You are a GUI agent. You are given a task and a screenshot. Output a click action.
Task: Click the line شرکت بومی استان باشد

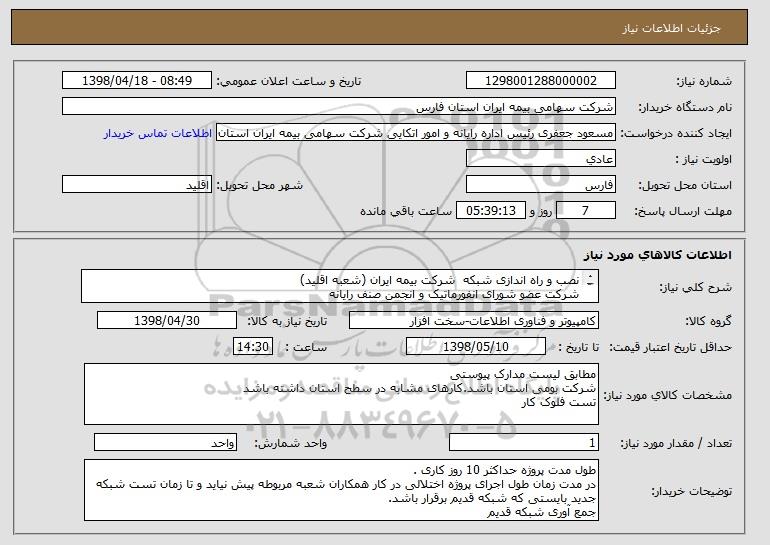coord(419,388)
